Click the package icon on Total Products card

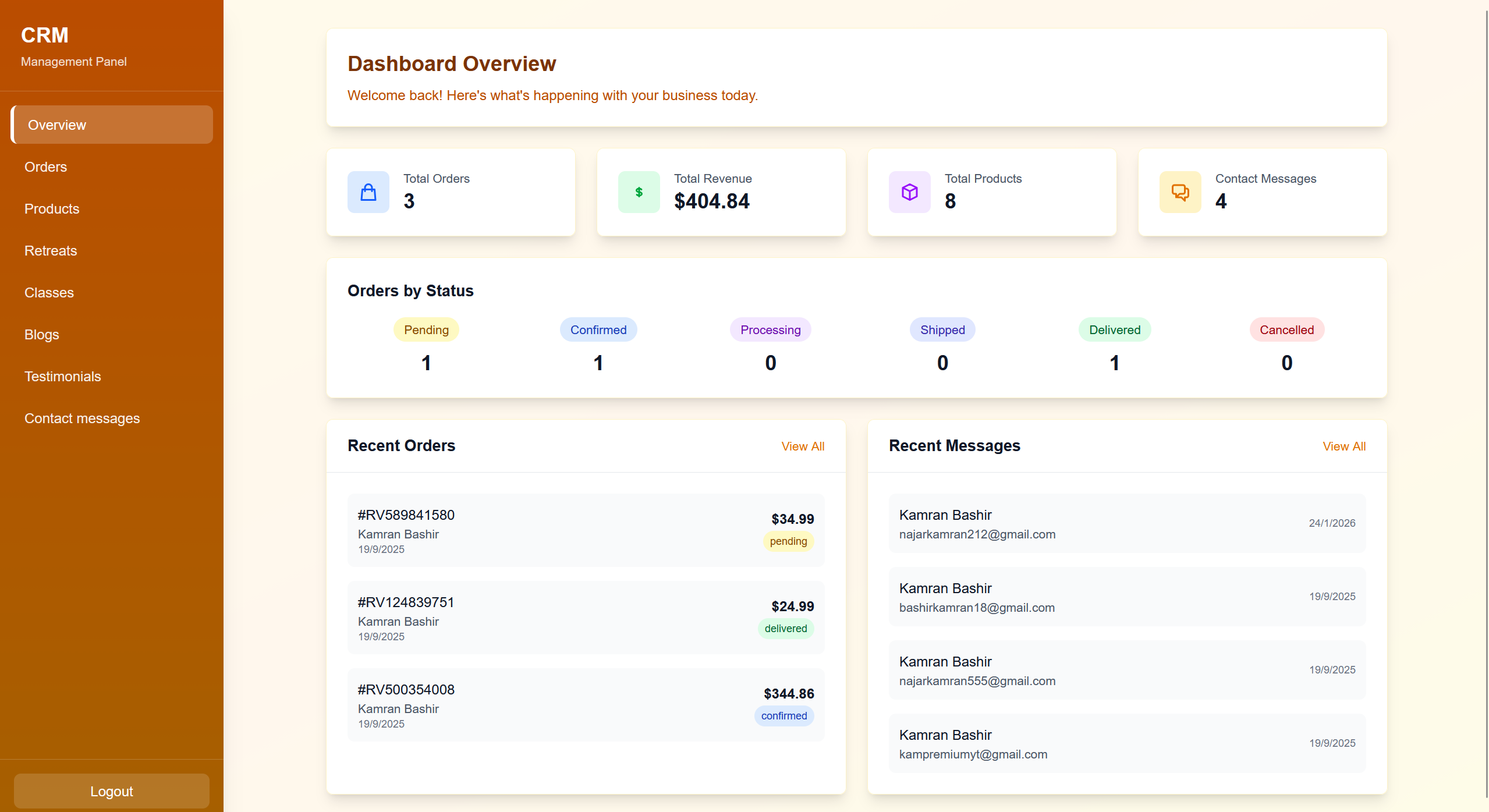click(909, 192)
